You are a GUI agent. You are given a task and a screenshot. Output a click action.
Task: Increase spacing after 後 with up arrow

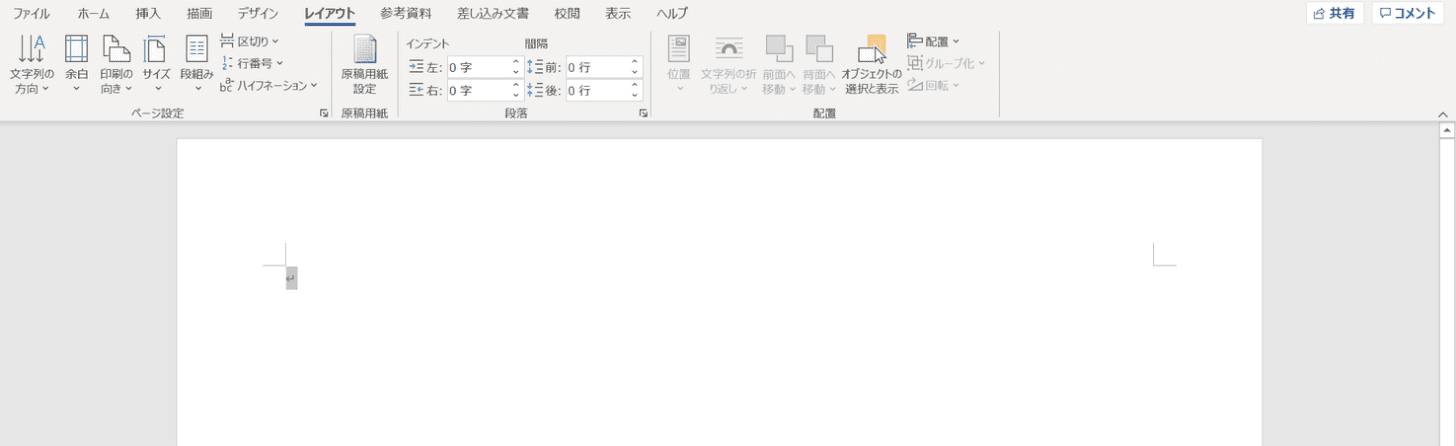coord(635,85)
